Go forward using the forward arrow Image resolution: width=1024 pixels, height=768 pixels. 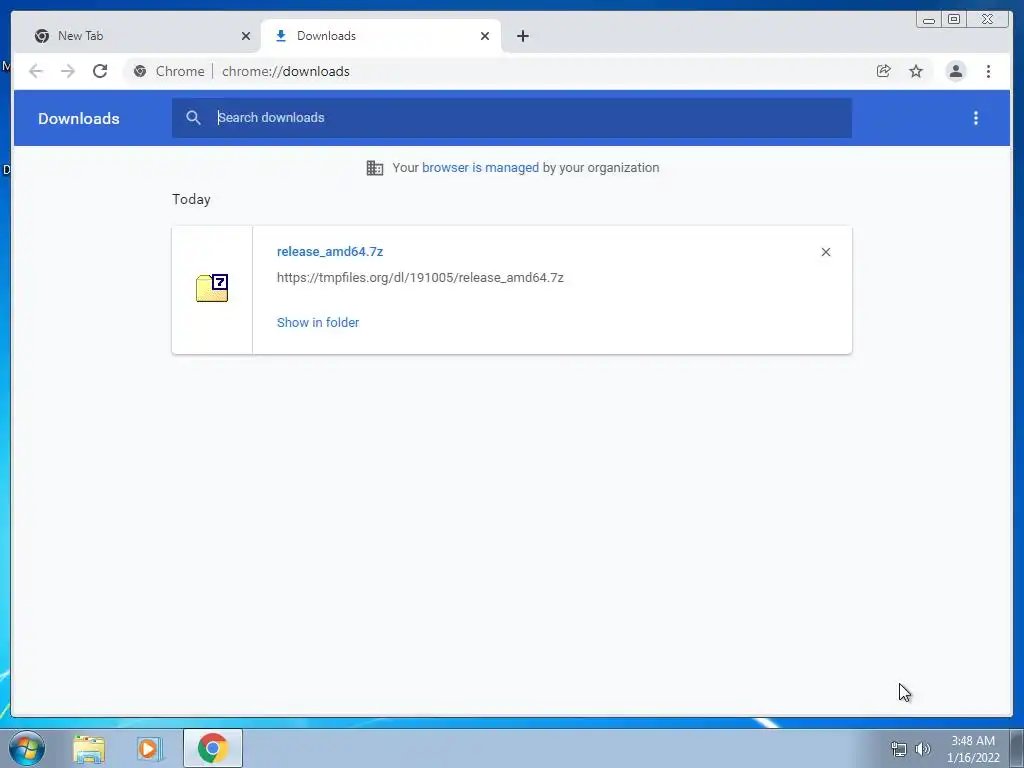(68, 71)
